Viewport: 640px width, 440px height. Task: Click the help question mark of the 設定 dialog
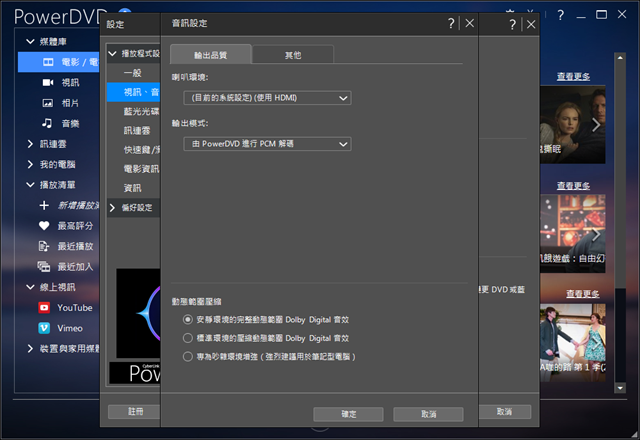tap(513, 24)
